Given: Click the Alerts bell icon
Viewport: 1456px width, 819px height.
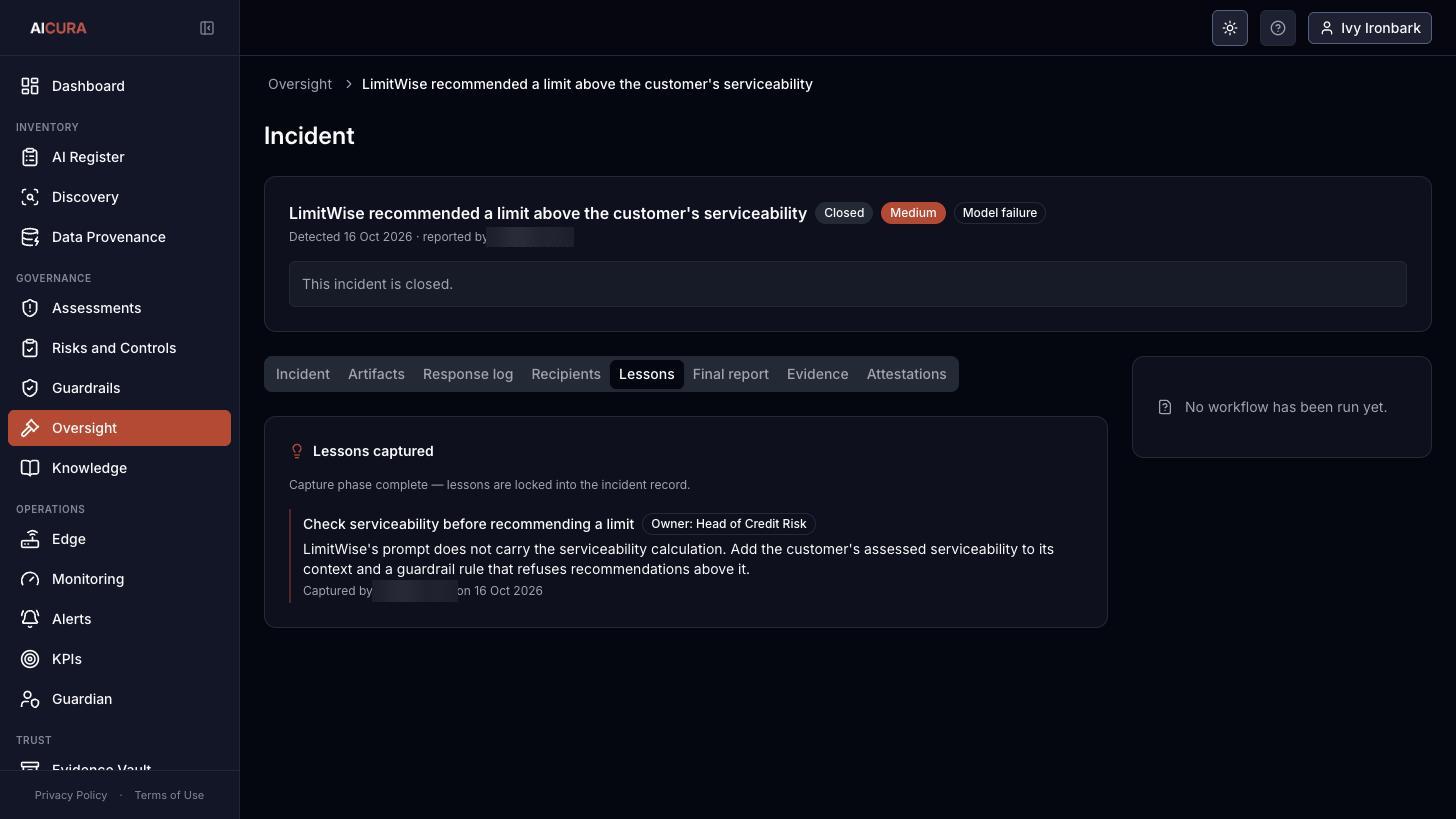Looking at the screenshot, I should (x=30, y=619).
